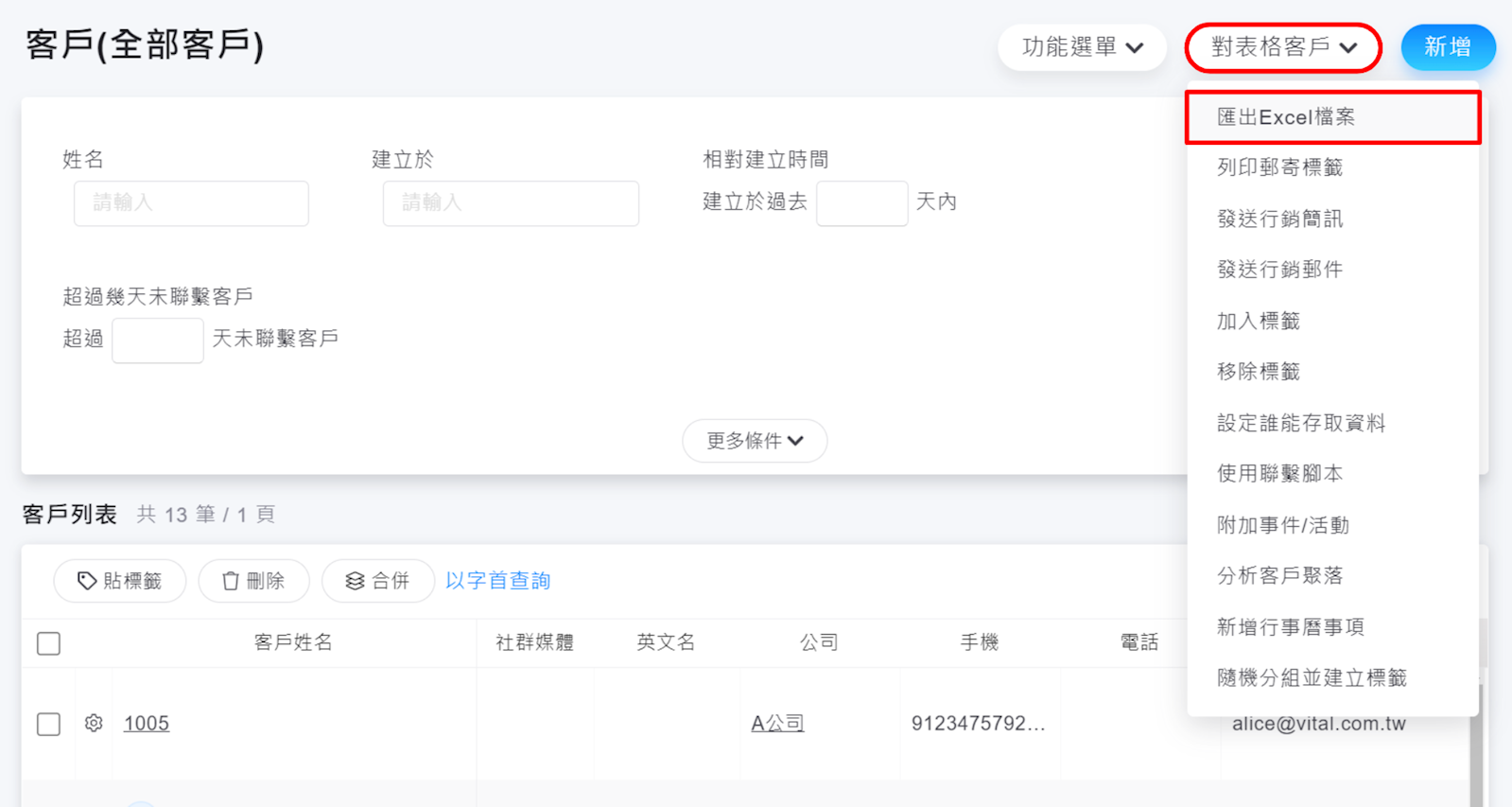Screen dimensions: 1512x807
Task: Click the 合併 merge button
Action: coord(377,581)
